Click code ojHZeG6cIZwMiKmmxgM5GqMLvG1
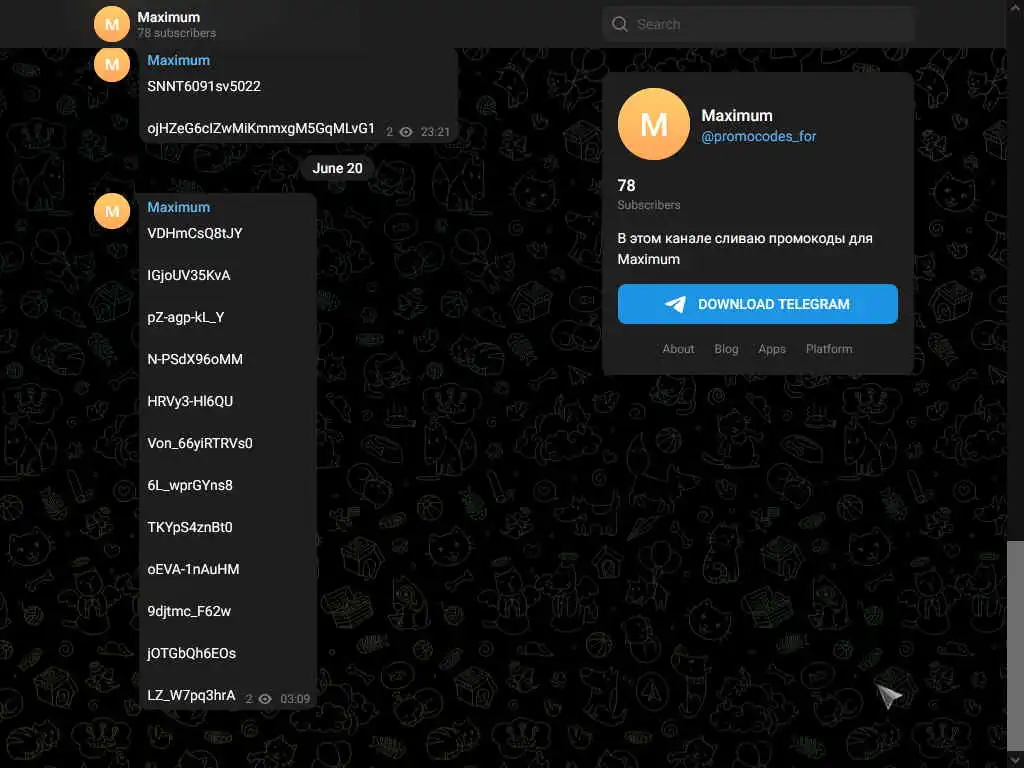The width and height of the screenshot is (1024, 768). coord(261,128)
